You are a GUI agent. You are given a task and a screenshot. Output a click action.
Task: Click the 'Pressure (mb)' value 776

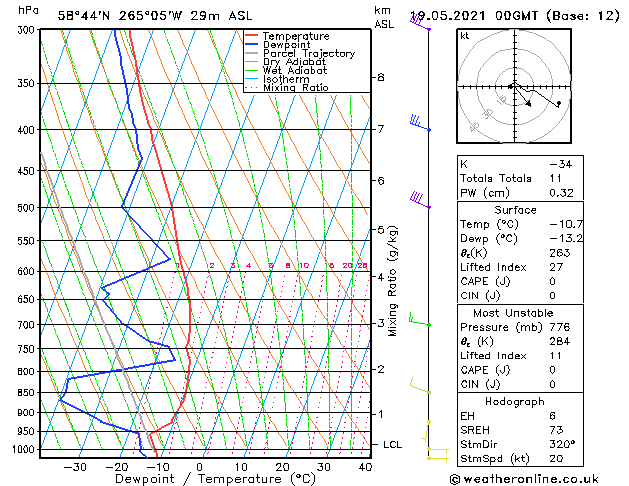click(560, 327)
